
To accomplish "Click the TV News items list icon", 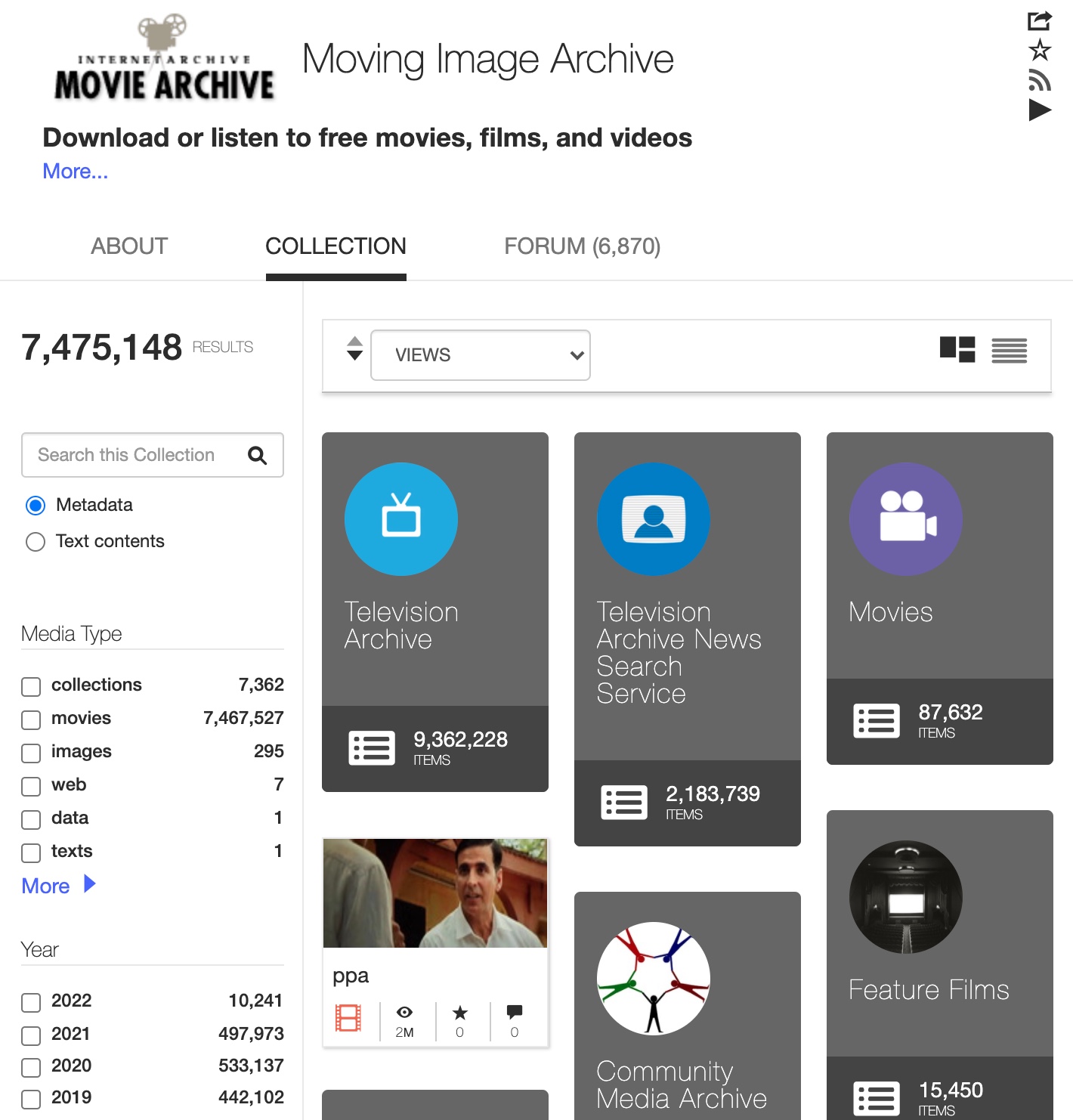I will 624,803.
